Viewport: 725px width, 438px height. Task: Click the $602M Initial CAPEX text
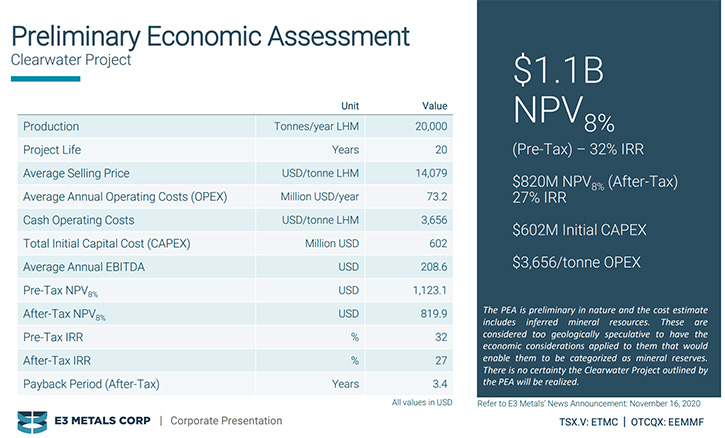tap(578, 230)
